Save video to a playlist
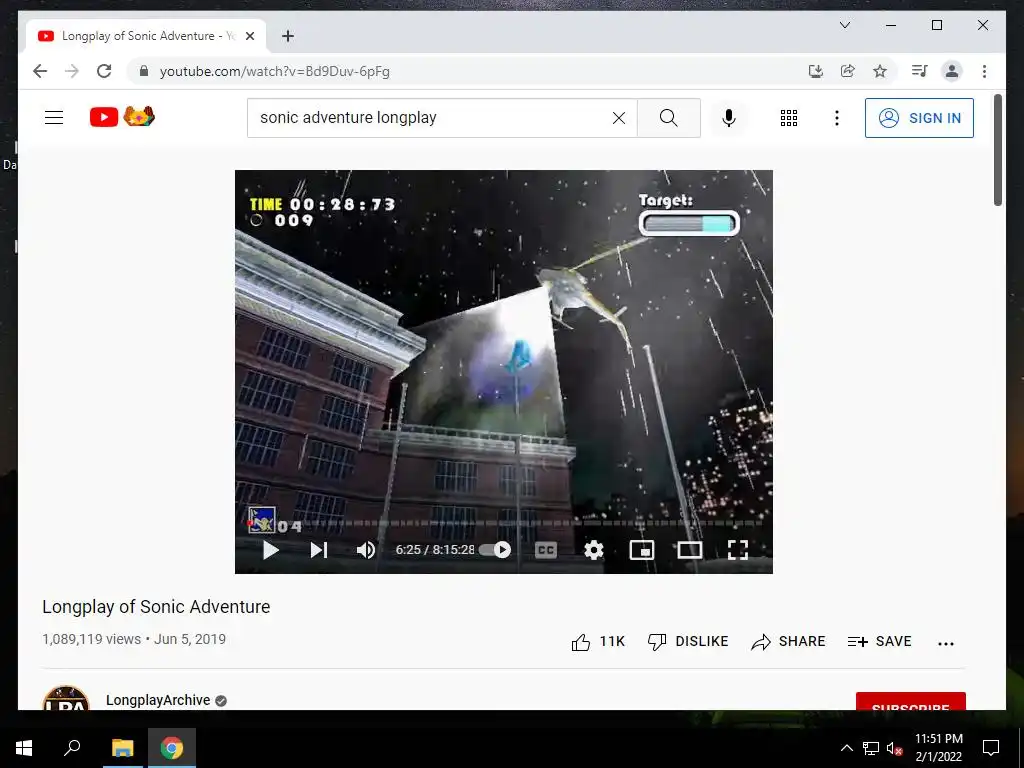Screen dimensions: 1024x768 (x=879, y=642)
